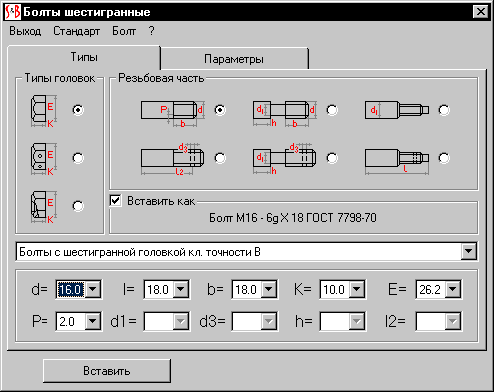Open the bolt standard type dropdown
The height and width of the screenshot is (392, 494).
click(469, 251)
